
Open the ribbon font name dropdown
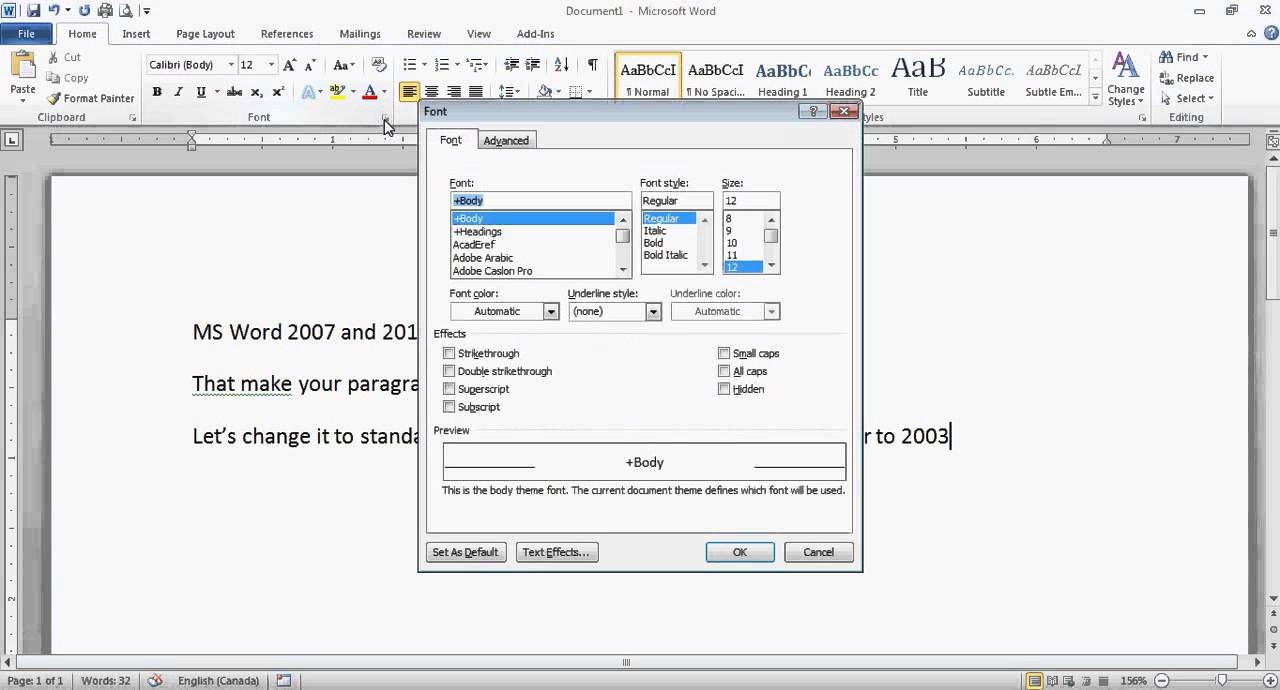pos(231,65)
